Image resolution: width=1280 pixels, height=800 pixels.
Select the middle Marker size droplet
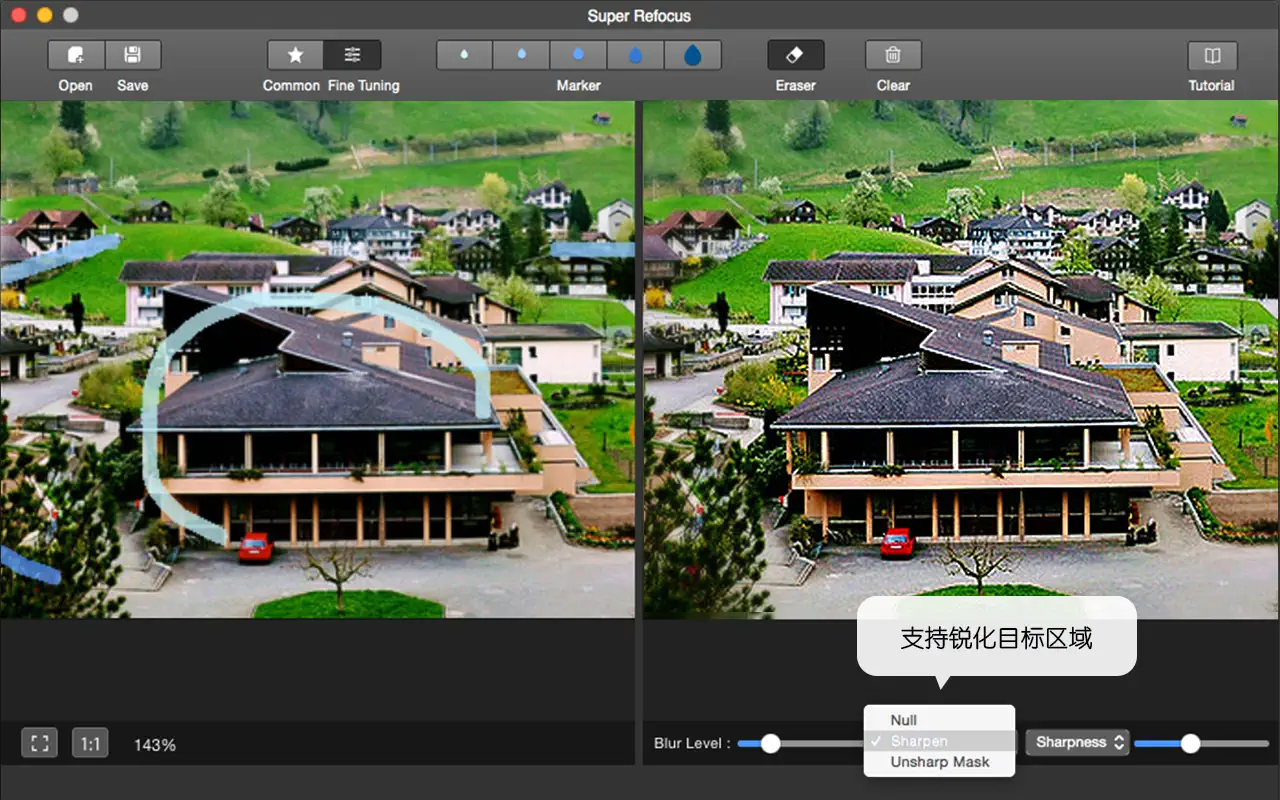(x=578, y=55)
